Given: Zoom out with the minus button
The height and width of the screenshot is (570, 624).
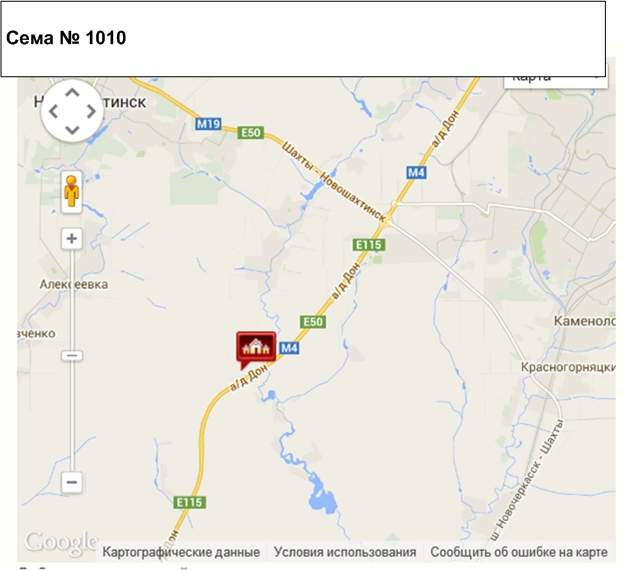Looking at the screenshot, I should click(72, 482).
